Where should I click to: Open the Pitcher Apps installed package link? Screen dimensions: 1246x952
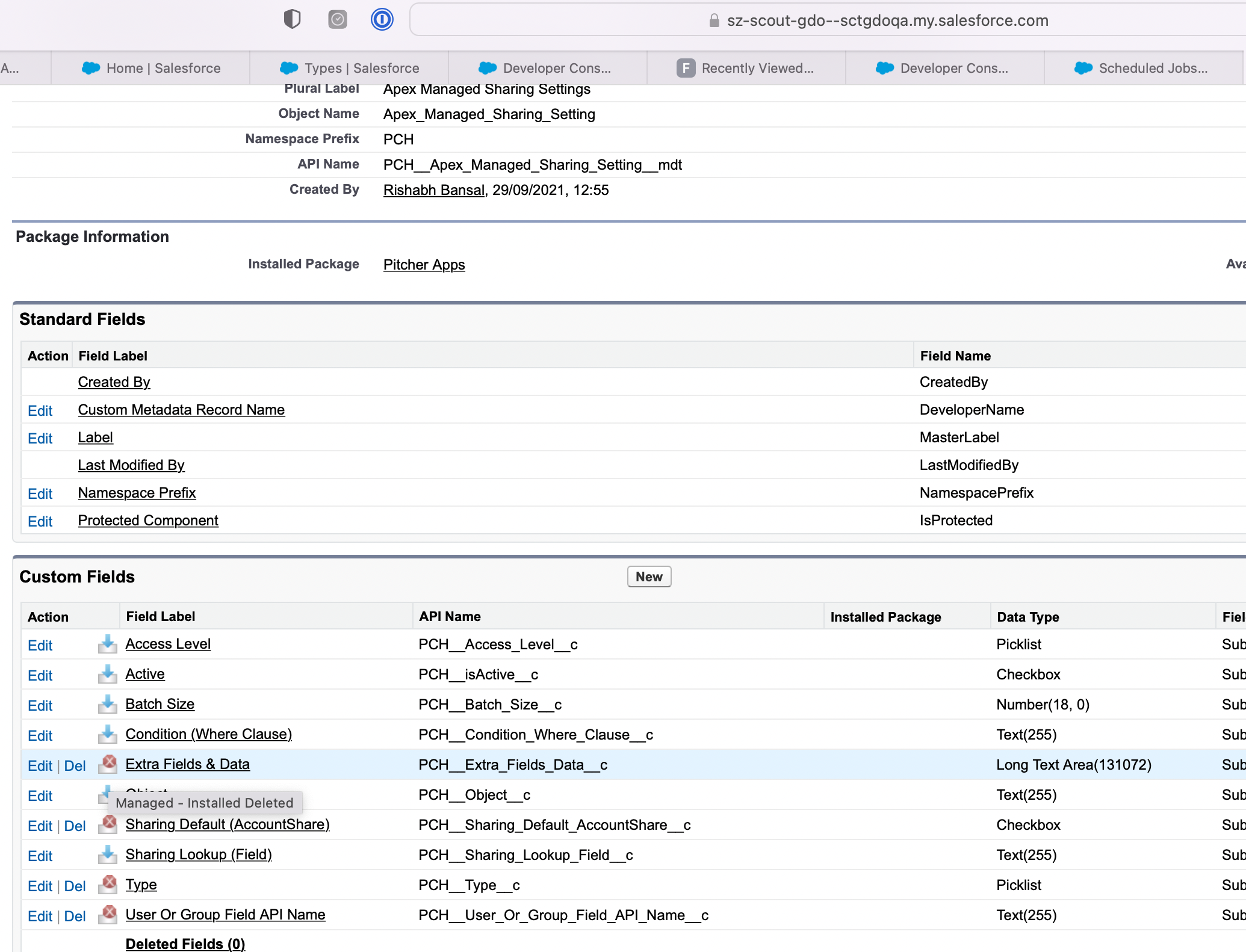click(x=424, y=265)
